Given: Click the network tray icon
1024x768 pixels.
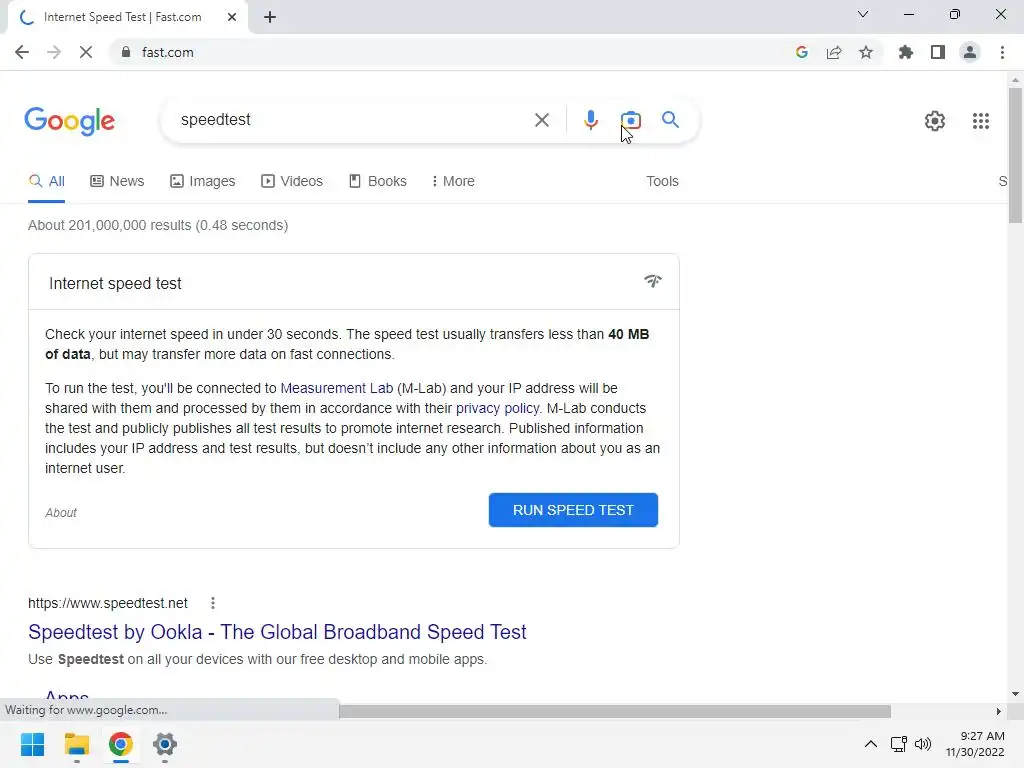Looking at the screenshot, I should (899, 744).
